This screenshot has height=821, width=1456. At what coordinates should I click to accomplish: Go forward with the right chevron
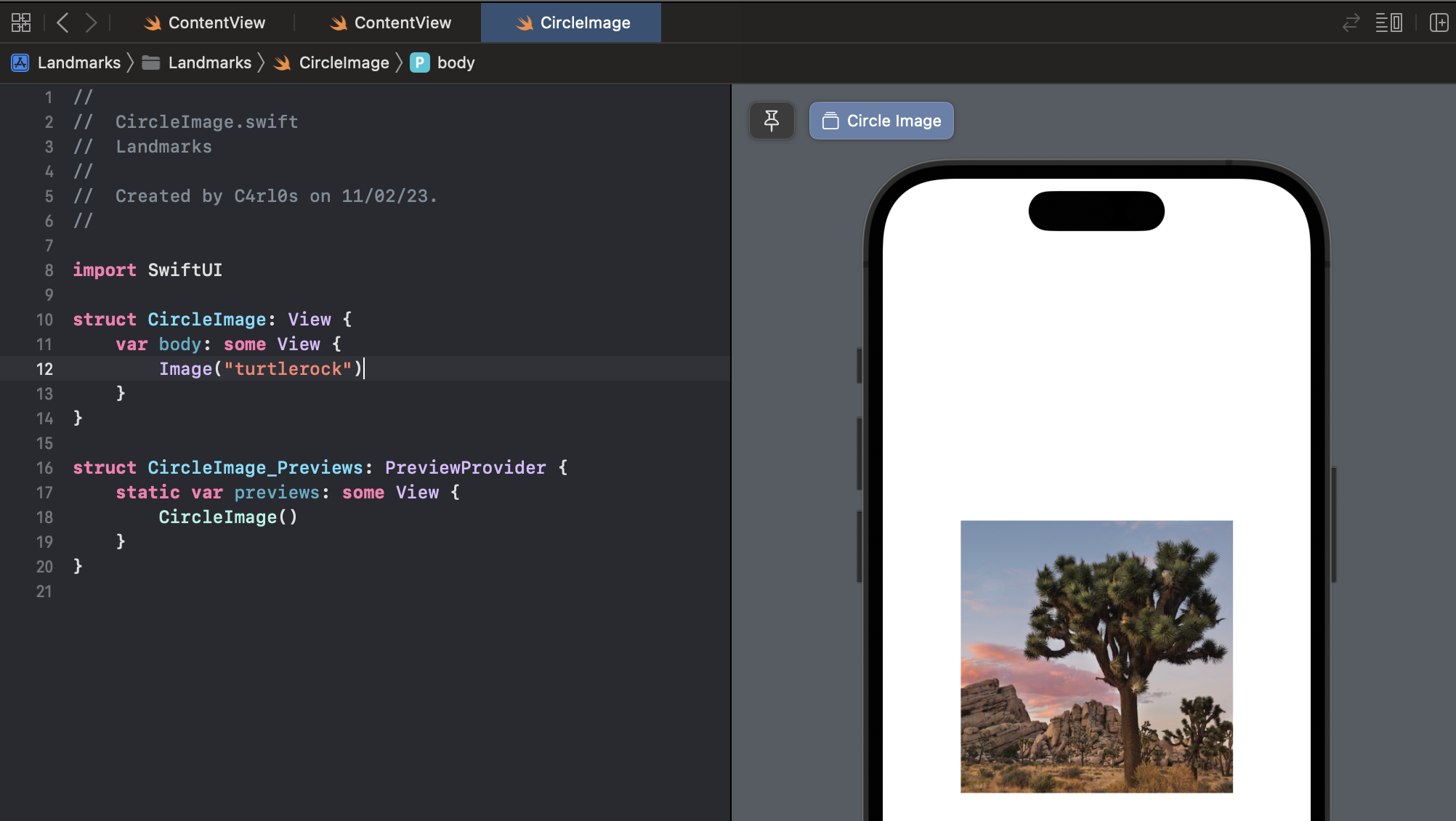91,23
